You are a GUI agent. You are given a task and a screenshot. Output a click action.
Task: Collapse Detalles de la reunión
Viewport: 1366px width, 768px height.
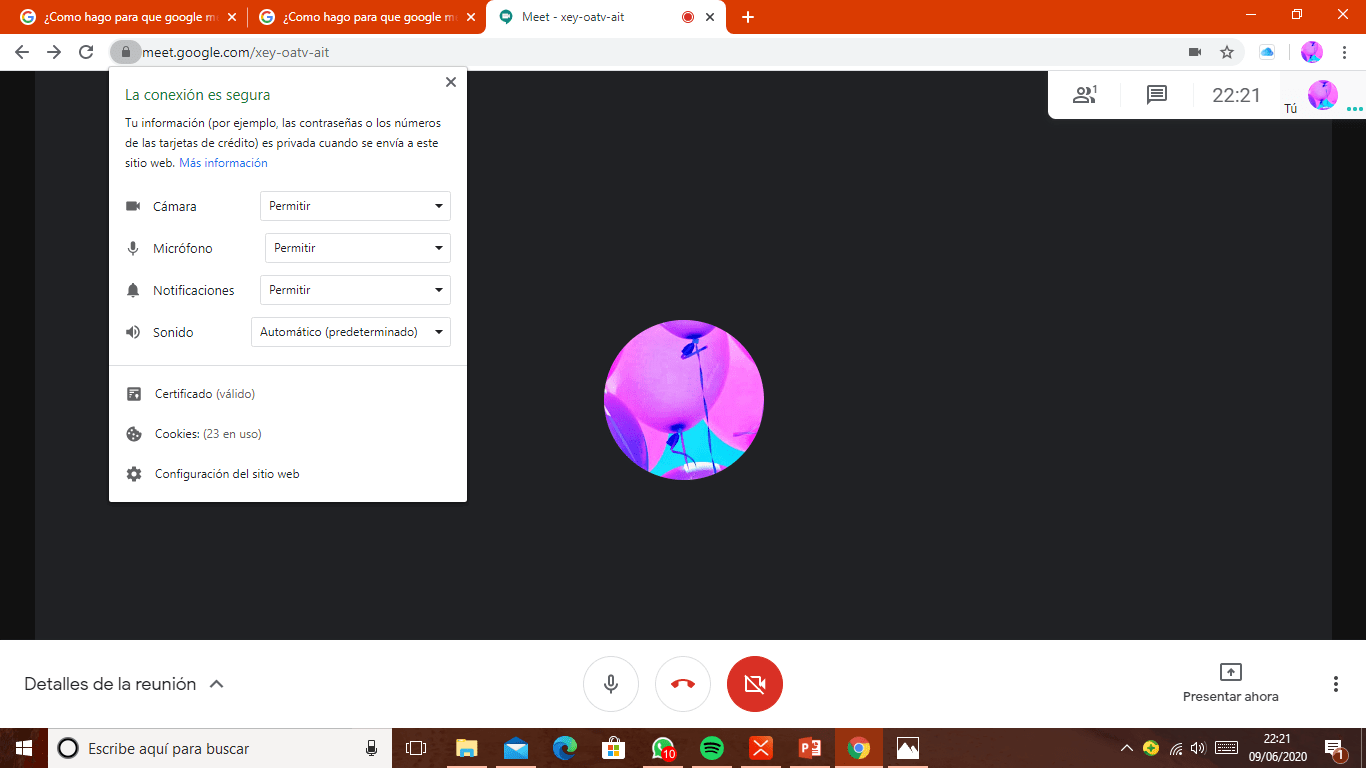(217, 684)
